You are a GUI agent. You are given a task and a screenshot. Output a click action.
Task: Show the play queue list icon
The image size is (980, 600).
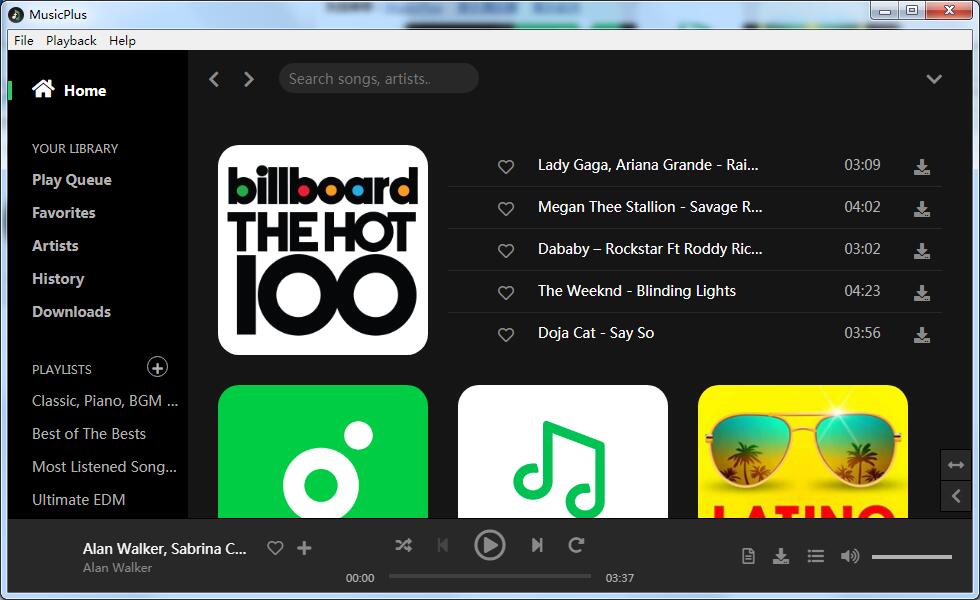pyautogui.click(x=815, y=556)
